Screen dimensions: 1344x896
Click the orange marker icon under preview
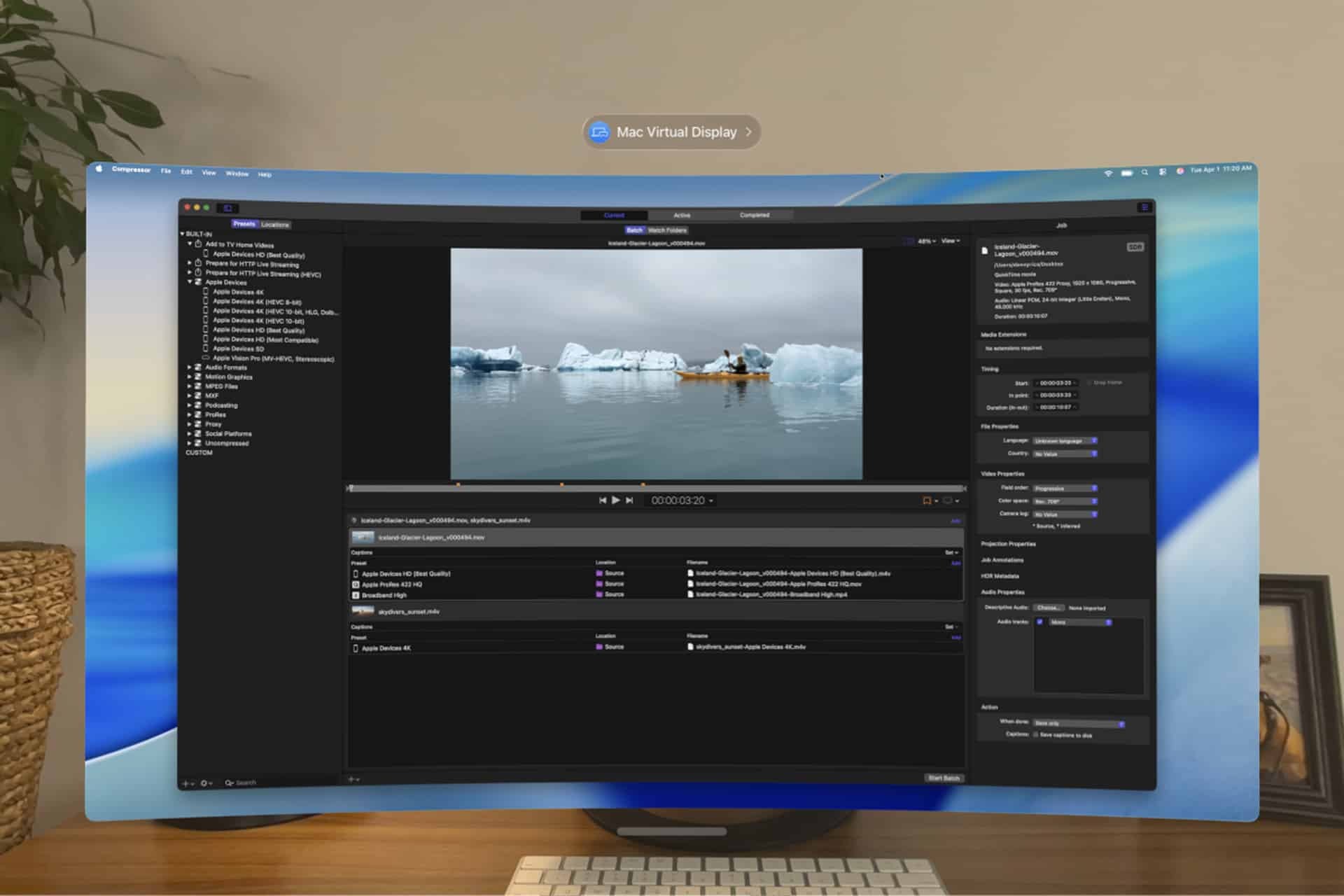[x=927, y=500]
